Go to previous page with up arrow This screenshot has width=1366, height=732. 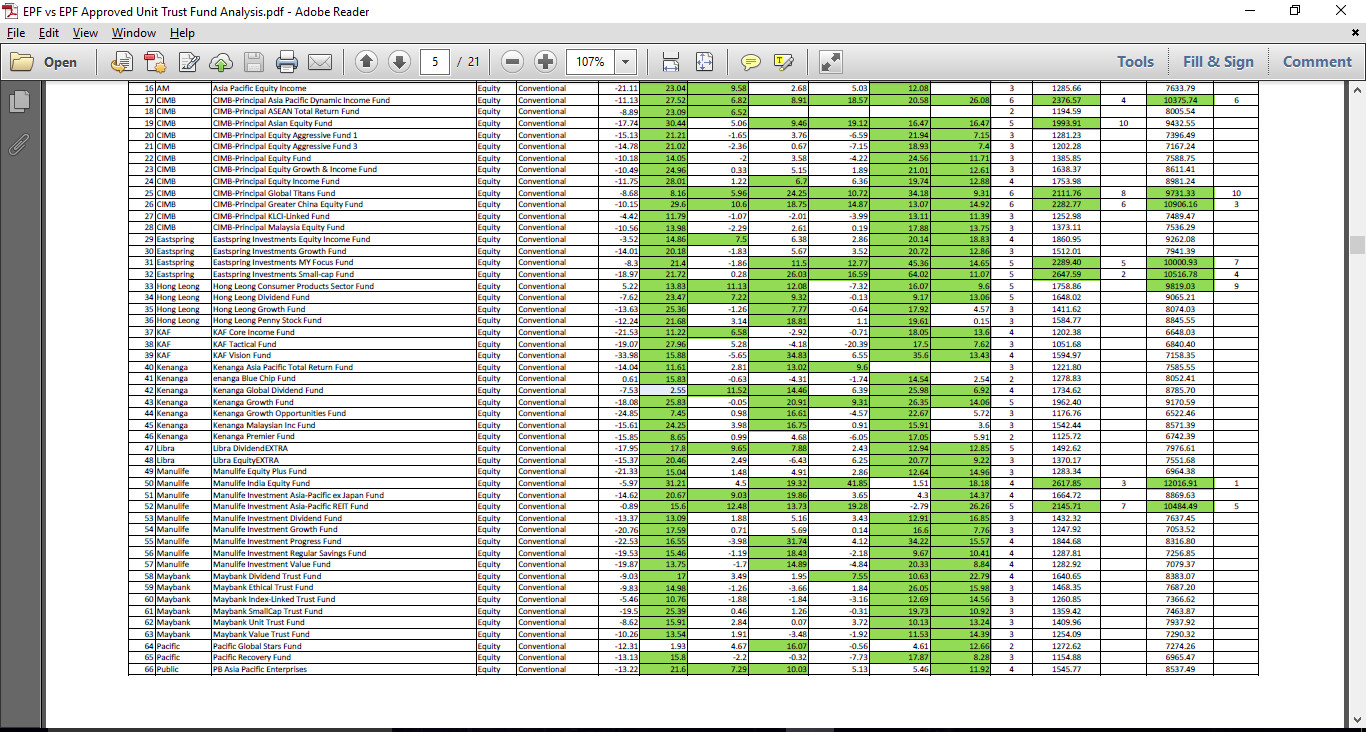click(366, 62)
